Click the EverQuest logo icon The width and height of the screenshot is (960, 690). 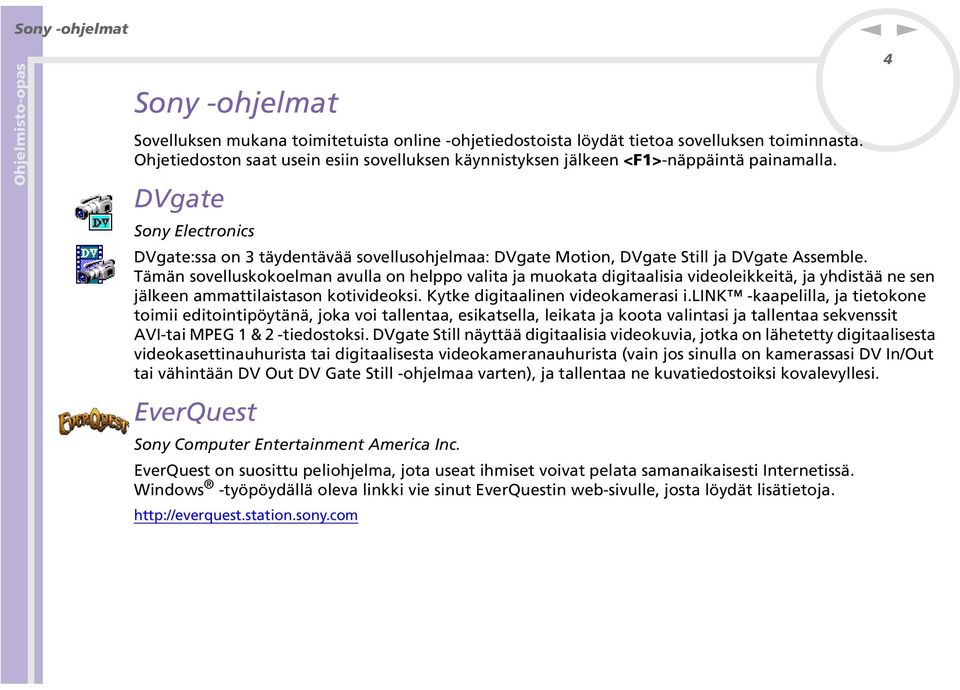click(x=94, y=422)
